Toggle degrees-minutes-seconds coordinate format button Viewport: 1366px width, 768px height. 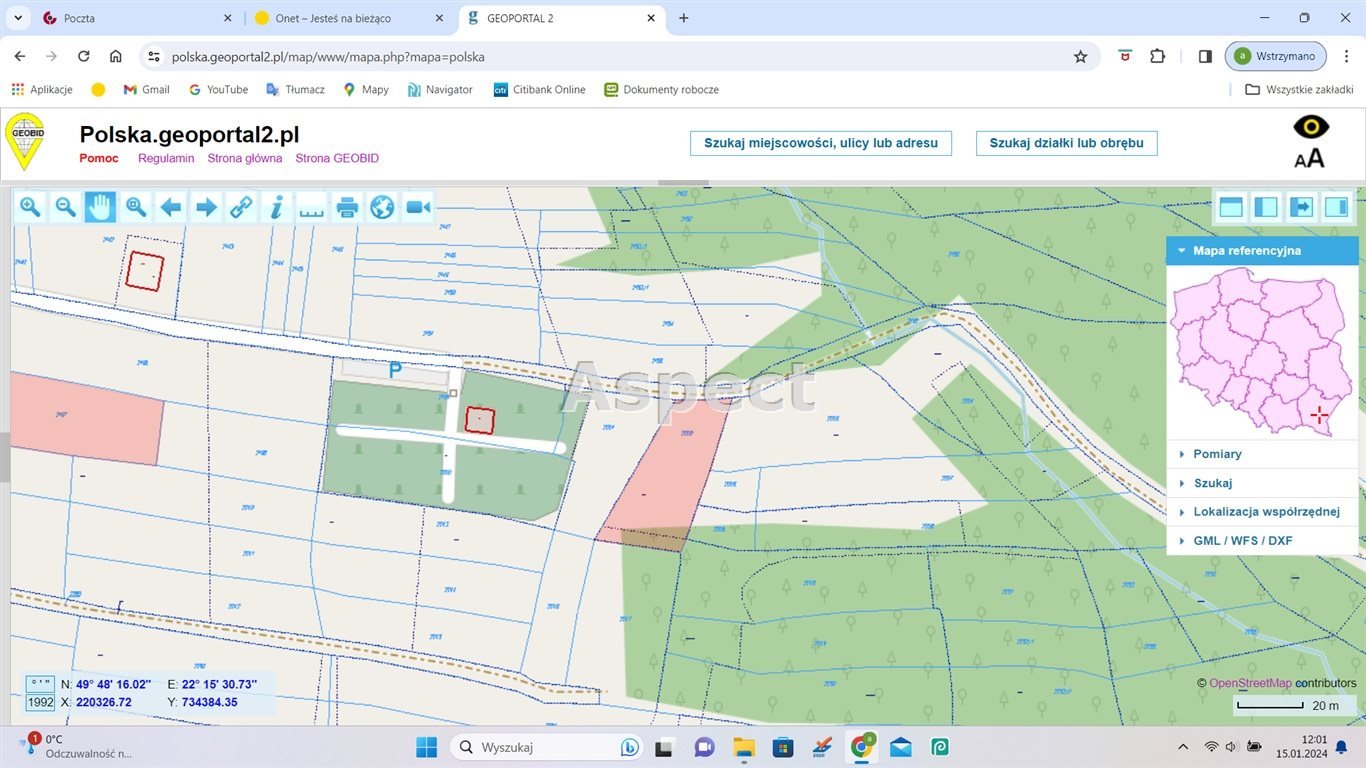(41, 684)
